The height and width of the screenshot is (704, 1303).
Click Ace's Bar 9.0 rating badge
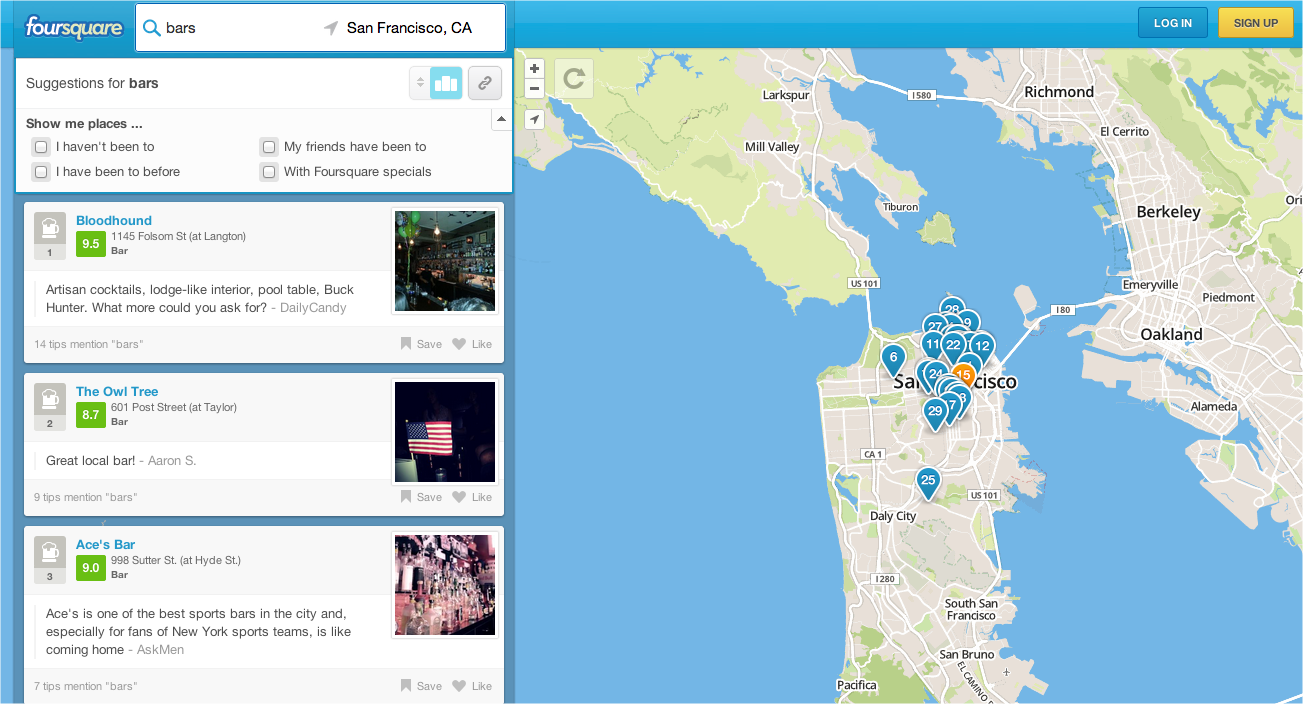91,567
